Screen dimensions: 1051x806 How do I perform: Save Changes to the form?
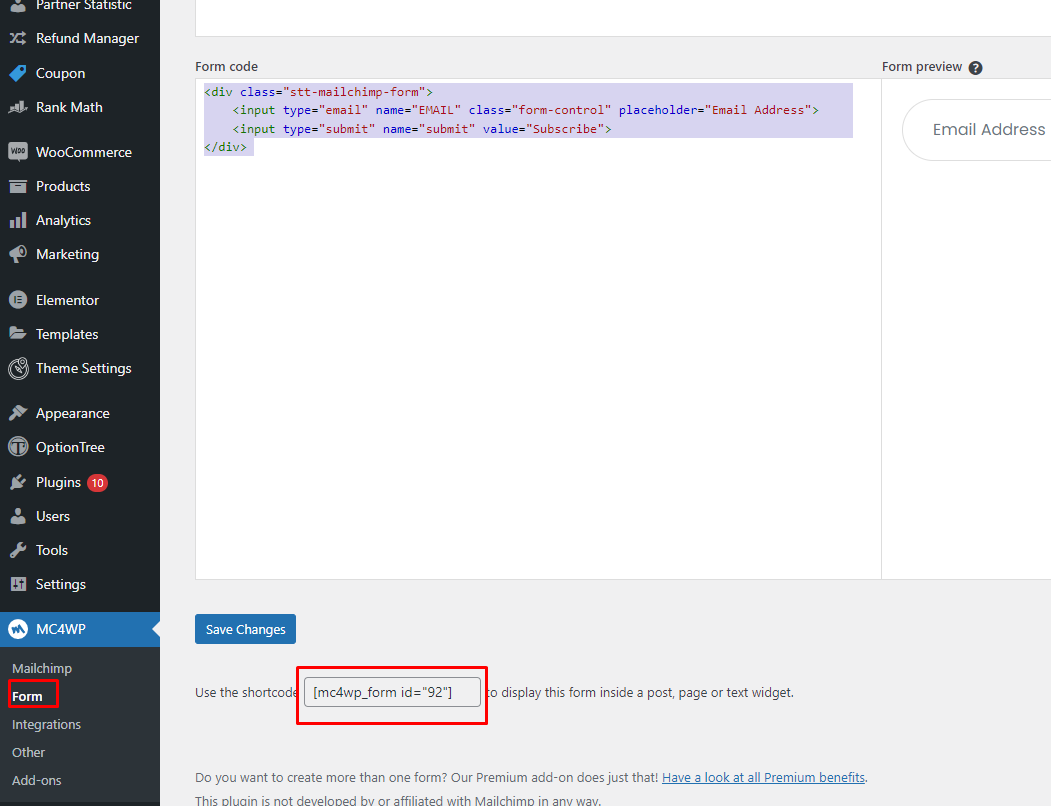[x=245, y=629]
